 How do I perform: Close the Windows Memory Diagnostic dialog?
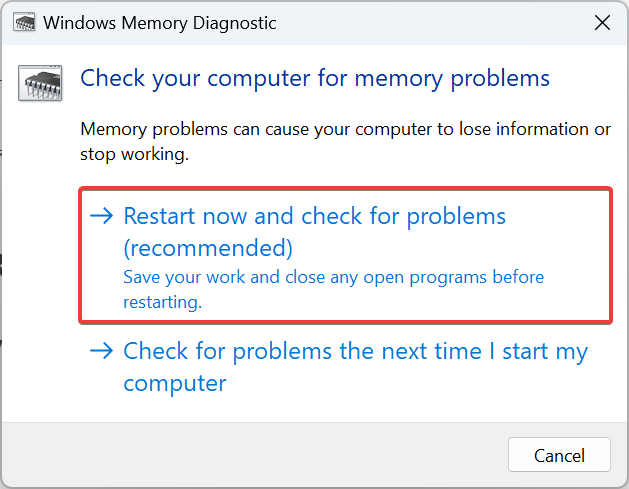click(601, 22)
